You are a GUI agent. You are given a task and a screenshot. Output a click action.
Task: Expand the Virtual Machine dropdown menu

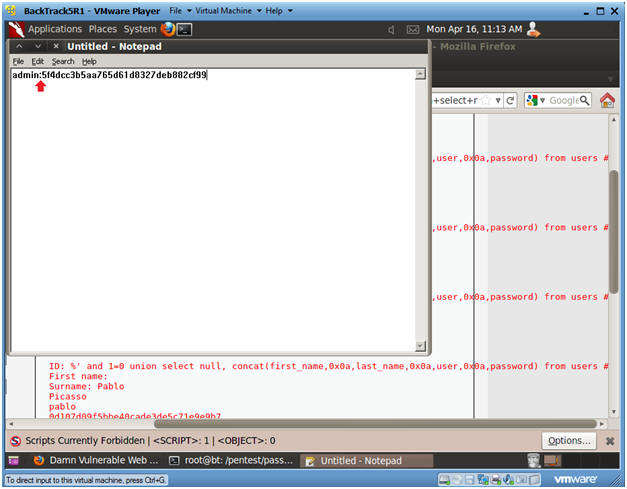click(225, 10)
